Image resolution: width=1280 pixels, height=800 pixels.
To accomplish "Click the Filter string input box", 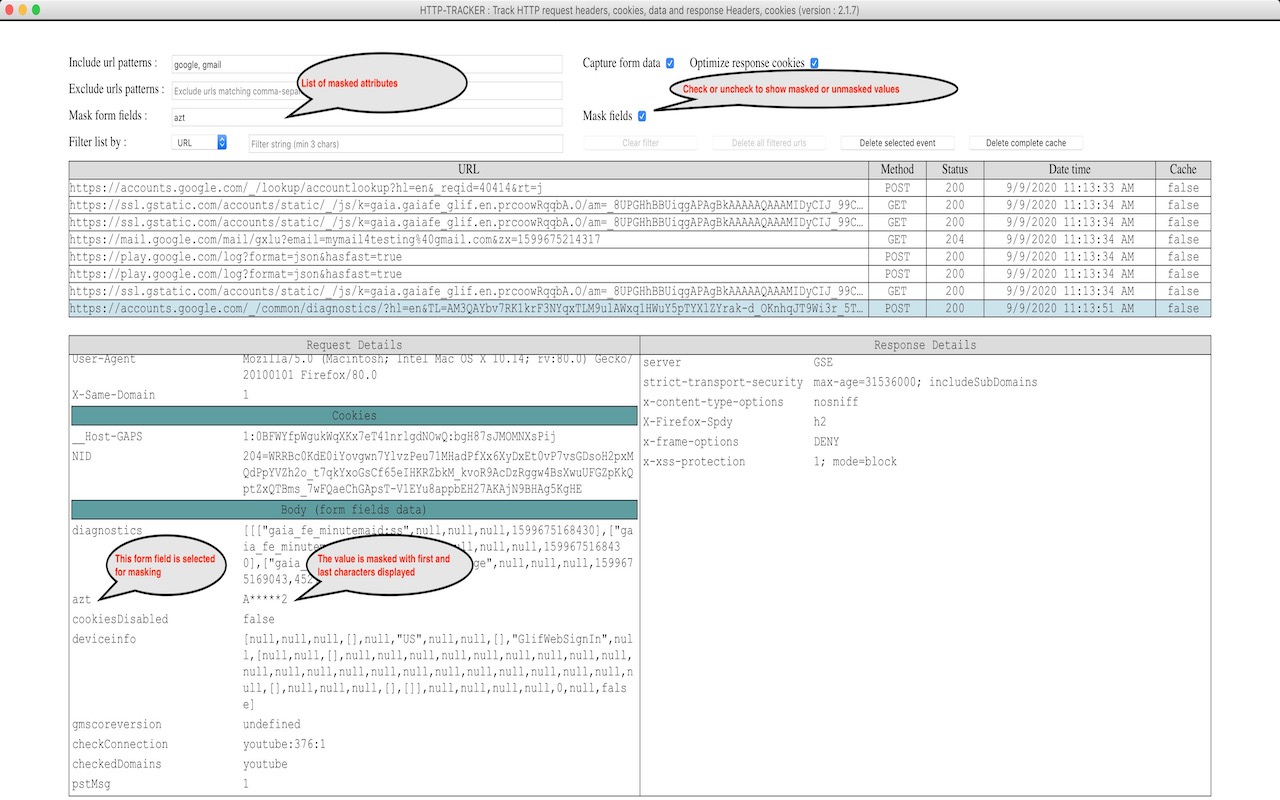I will pos(405,144).
